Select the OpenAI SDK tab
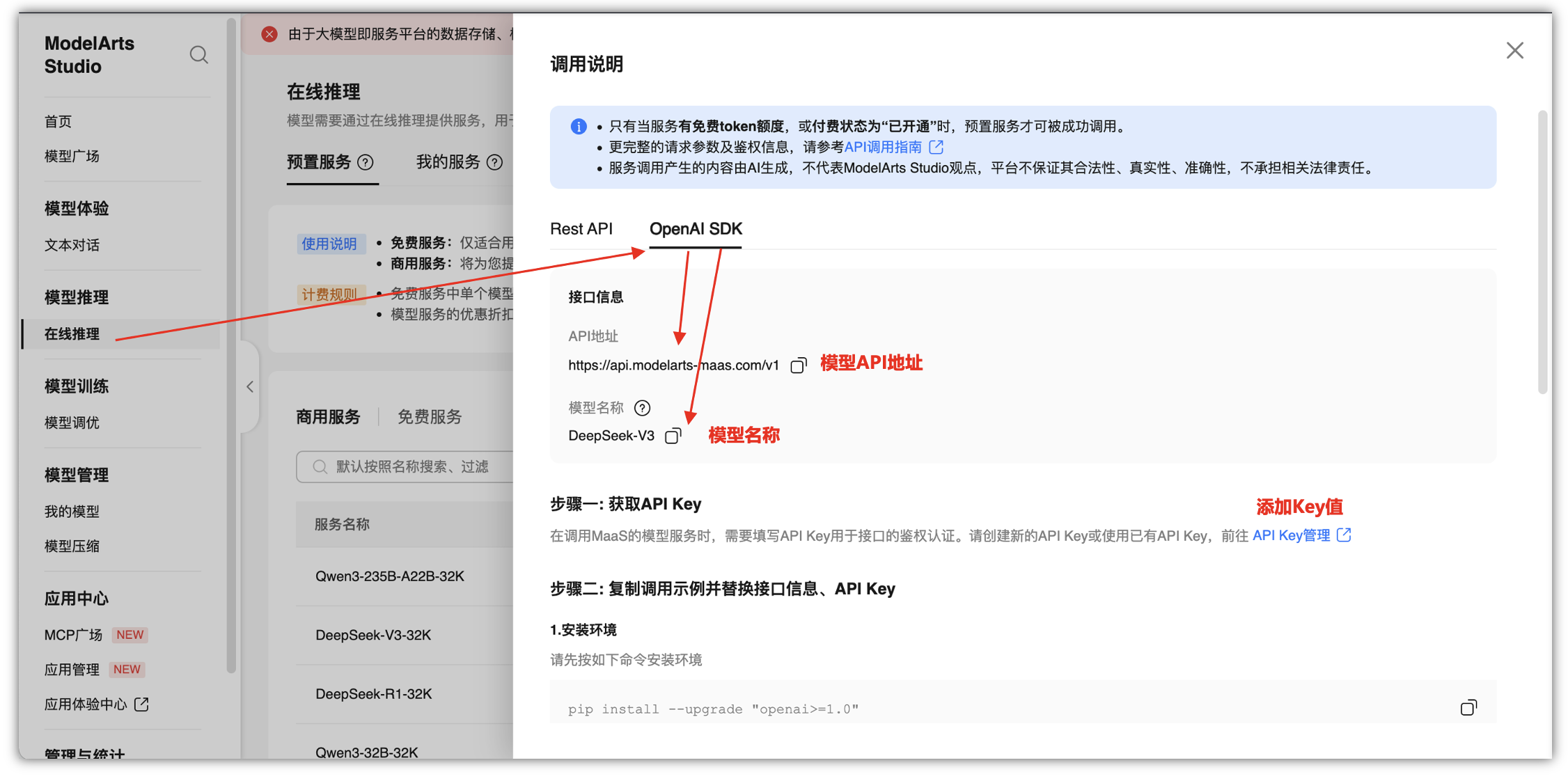This screenshot has width=1568, height=781. pos(696,228)
